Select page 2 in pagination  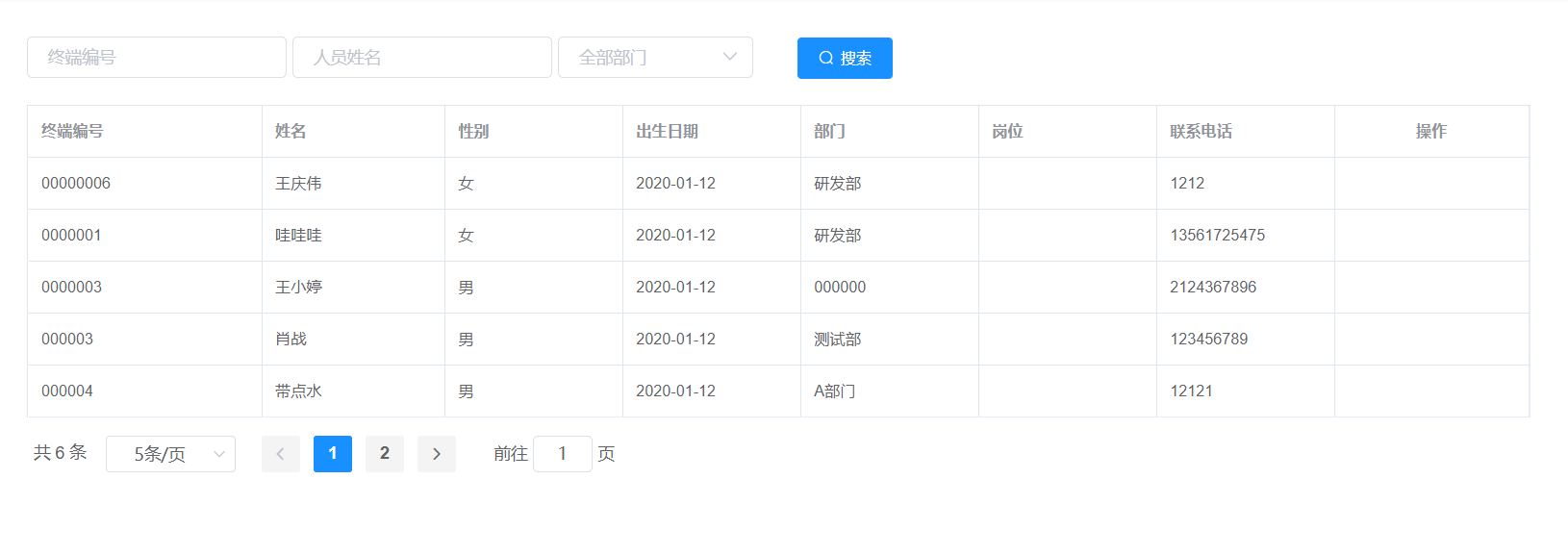coord(385,454)
